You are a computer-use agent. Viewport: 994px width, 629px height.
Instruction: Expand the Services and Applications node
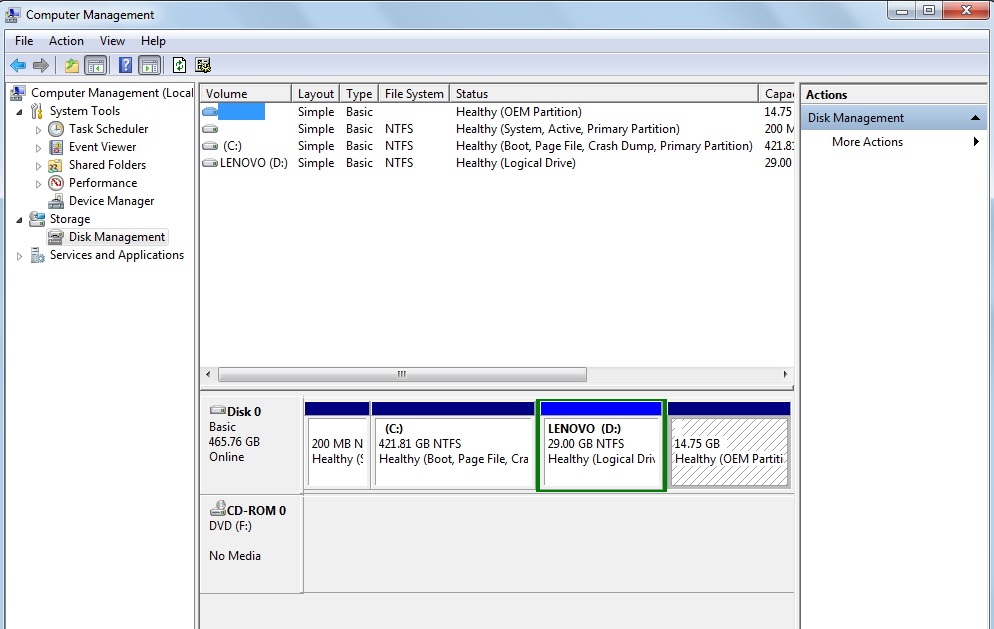[20, 256]
